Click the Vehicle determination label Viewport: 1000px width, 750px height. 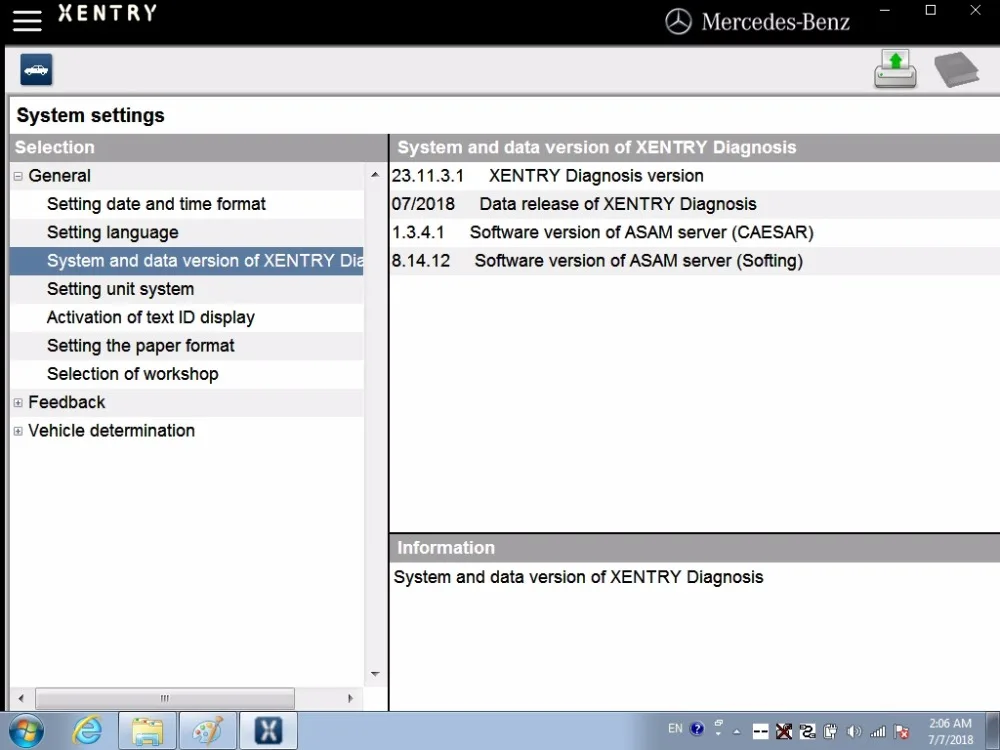112,431
